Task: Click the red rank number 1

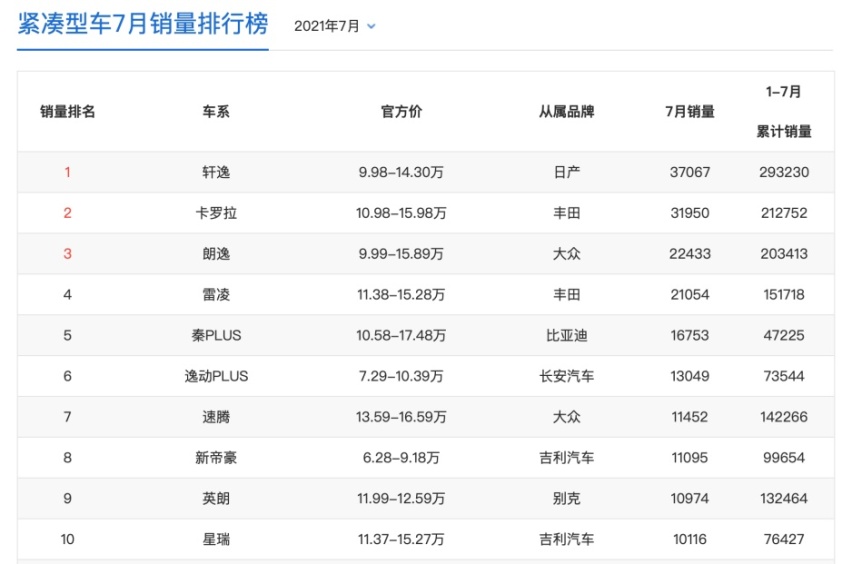Action: pyautogui.click(x=67, y=172)
